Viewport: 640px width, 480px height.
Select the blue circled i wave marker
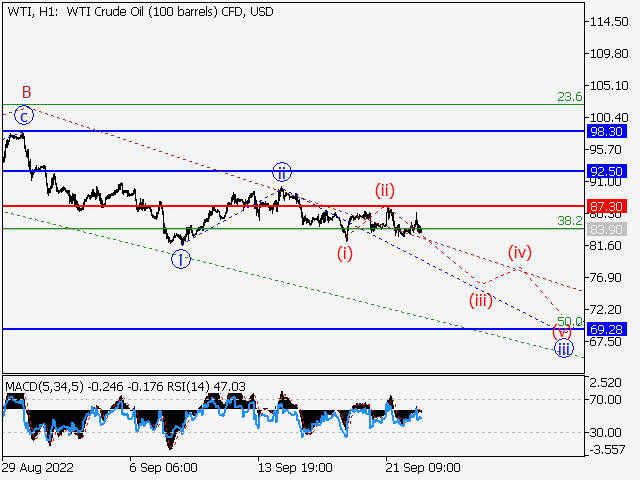[x=181, y=259]
